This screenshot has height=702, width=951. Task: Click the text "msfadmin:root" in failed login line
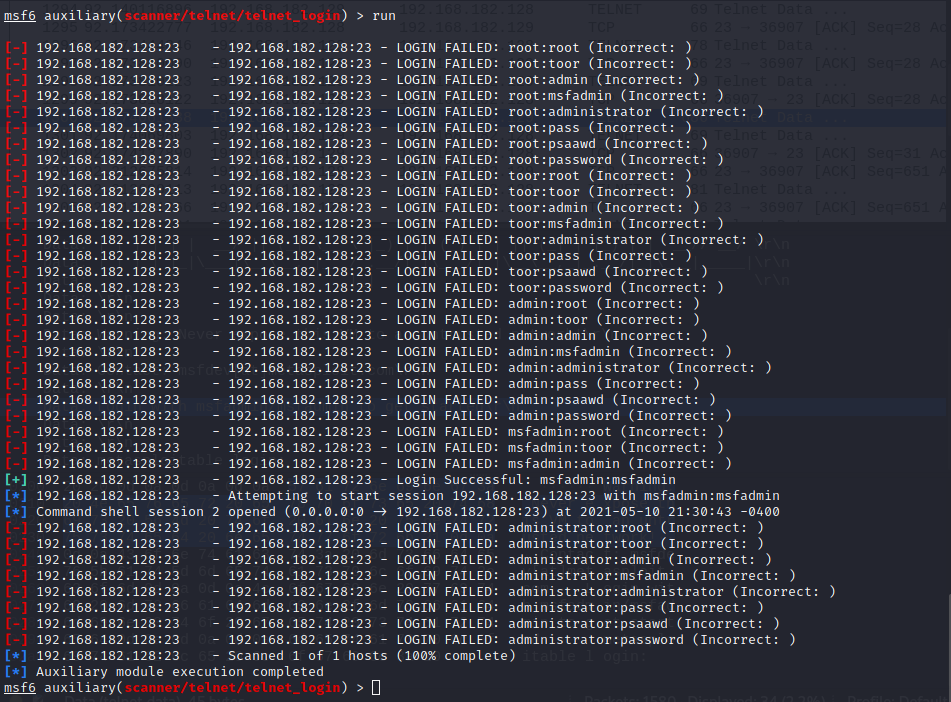click(560, 431)
